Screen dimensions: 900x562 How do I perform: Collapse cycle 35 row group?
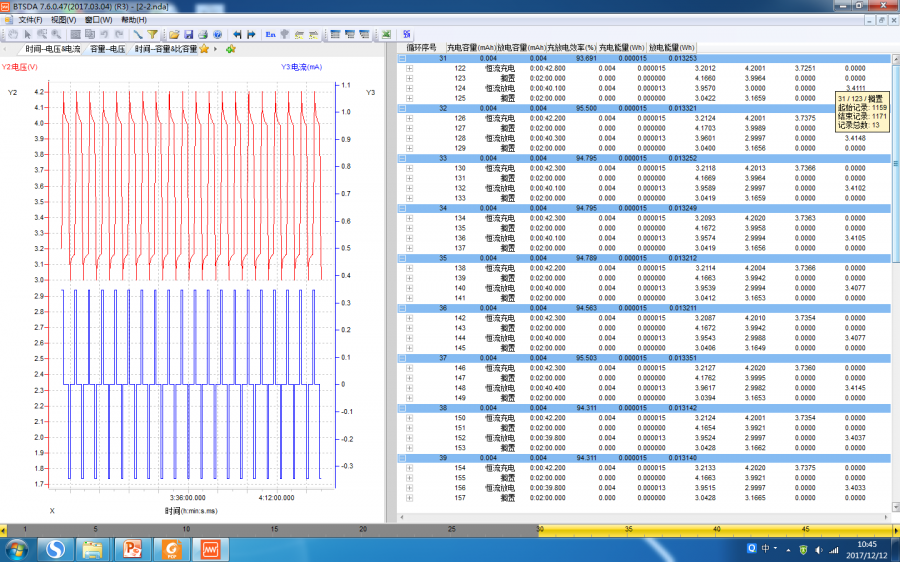(x=403, y=258)
